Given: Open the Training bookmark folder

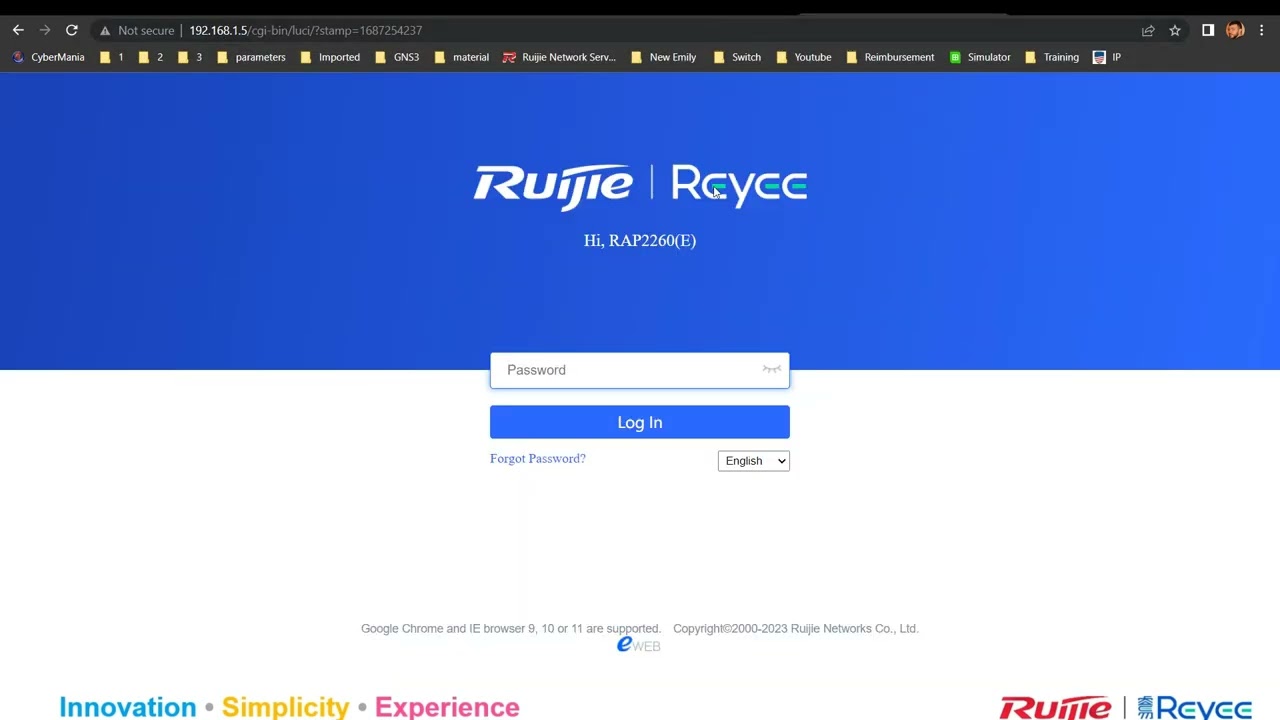Looking at the screenshot, I should pyautogui.click(x=1052, y=57).
